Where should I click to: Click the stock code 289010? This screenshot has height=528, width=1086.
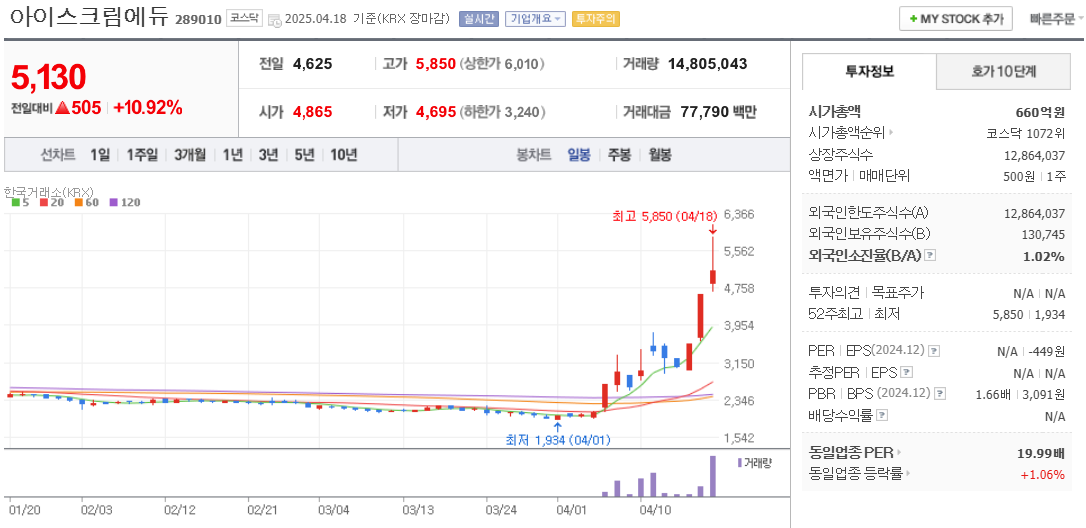(197, 19)
